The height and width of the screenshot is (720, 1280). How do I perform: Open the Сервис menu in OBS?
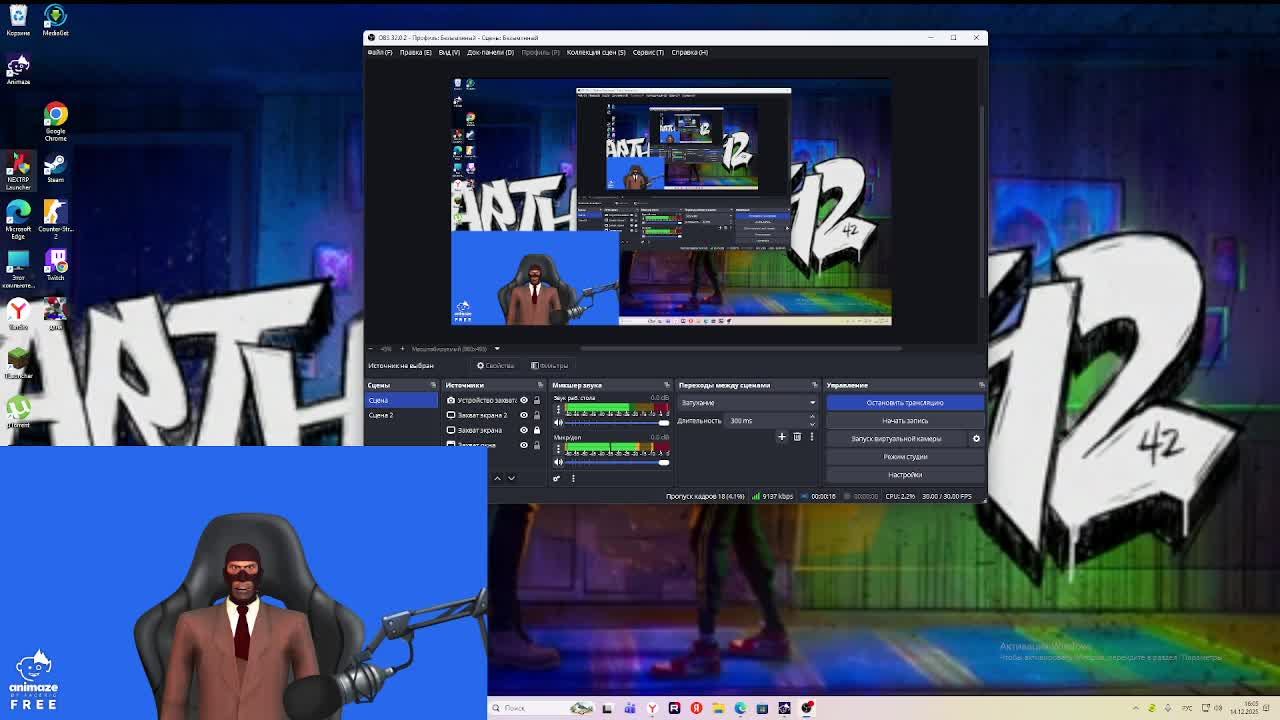(x=648, y=52)
